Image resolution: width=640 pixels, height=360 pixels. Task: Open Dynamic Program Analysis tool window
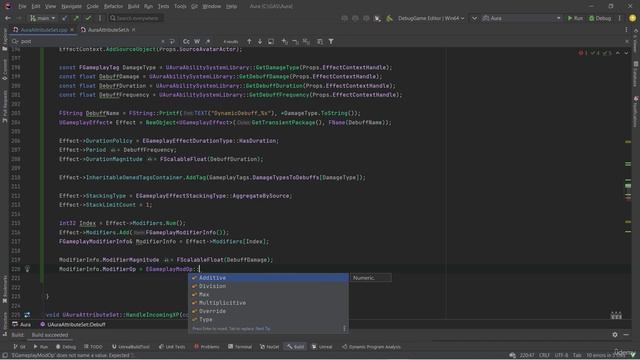371,347
